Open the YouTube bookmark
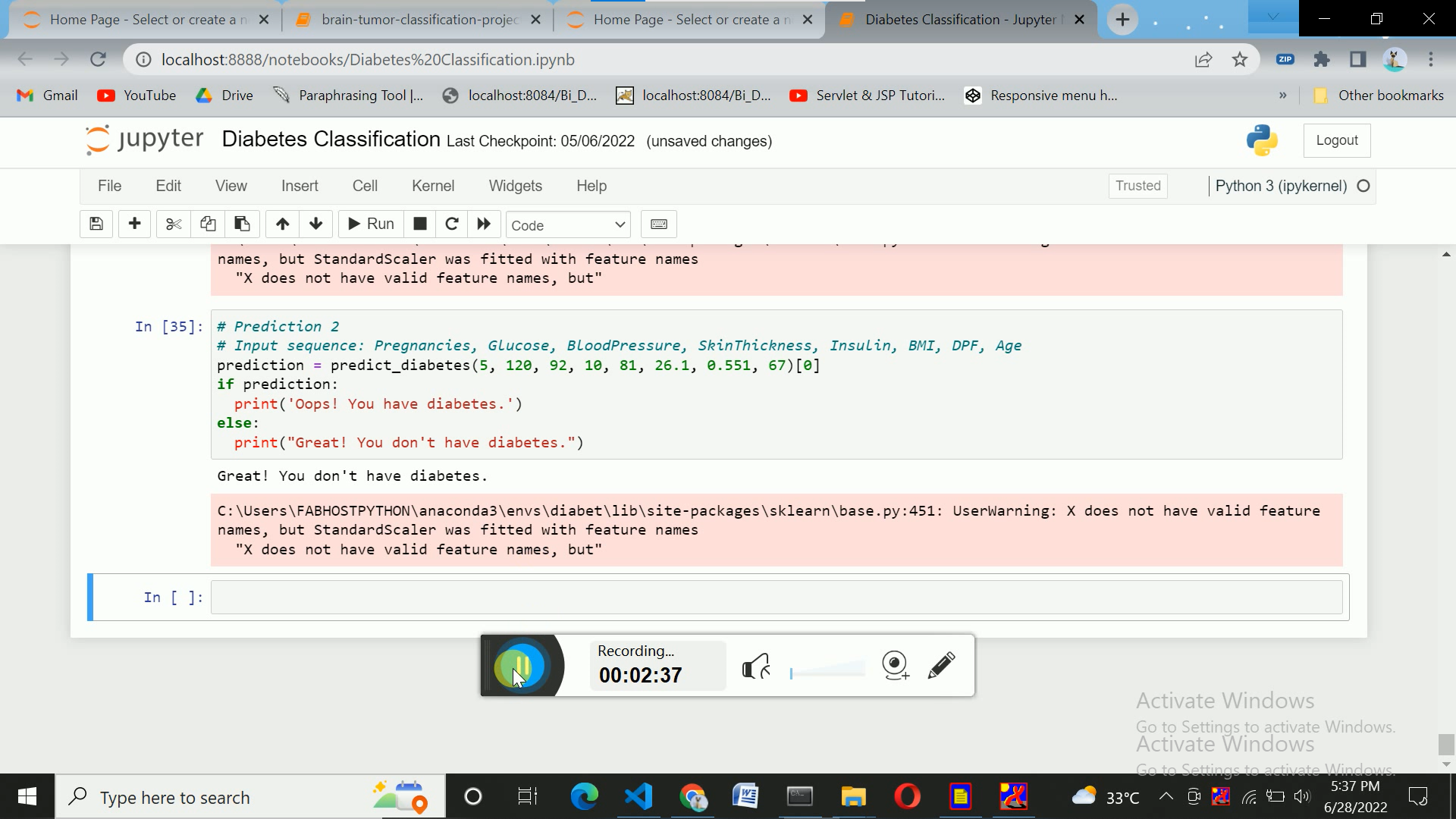 137,96
